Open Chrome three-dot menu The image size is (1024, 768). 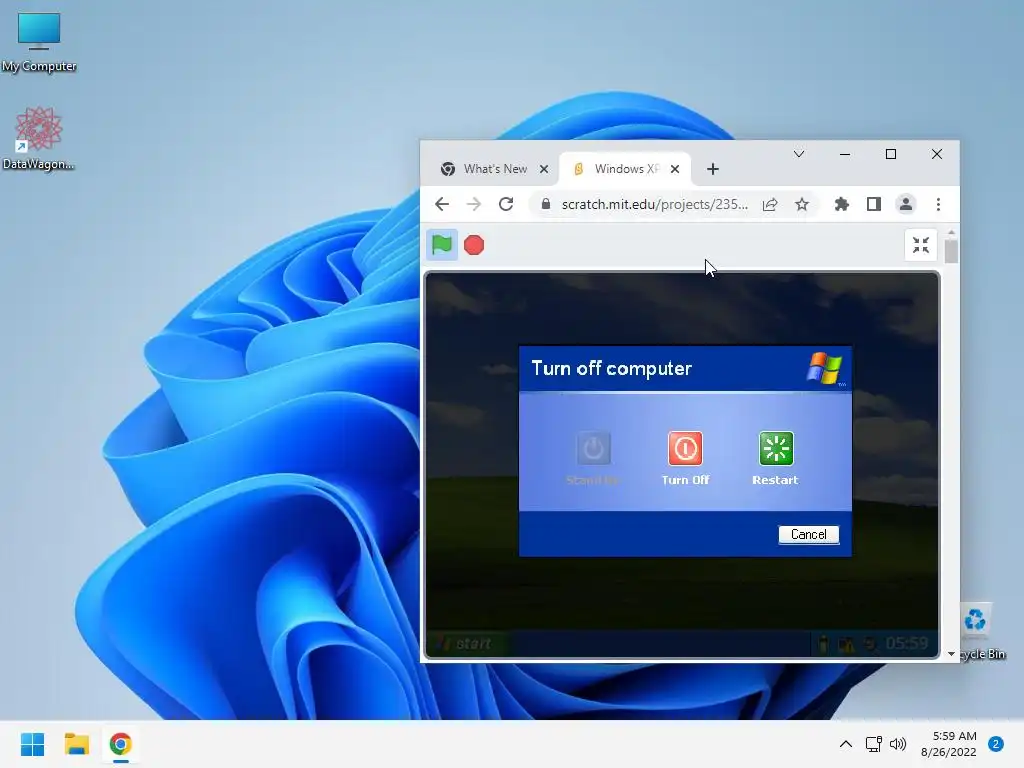938,204
